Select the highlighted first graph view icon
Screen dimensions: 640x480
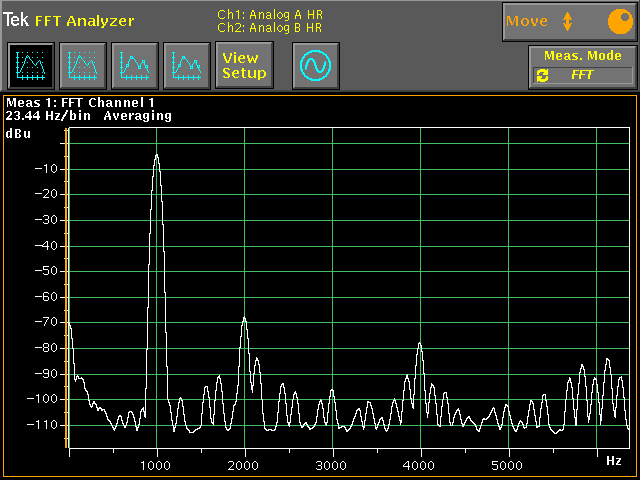[31, 66]
